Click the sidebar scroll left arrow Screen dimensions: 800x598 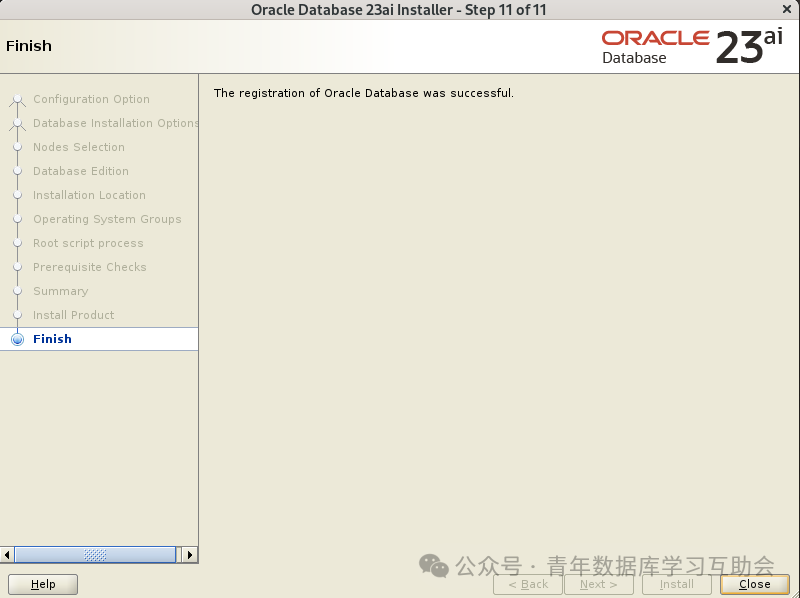tap(7, 555)
